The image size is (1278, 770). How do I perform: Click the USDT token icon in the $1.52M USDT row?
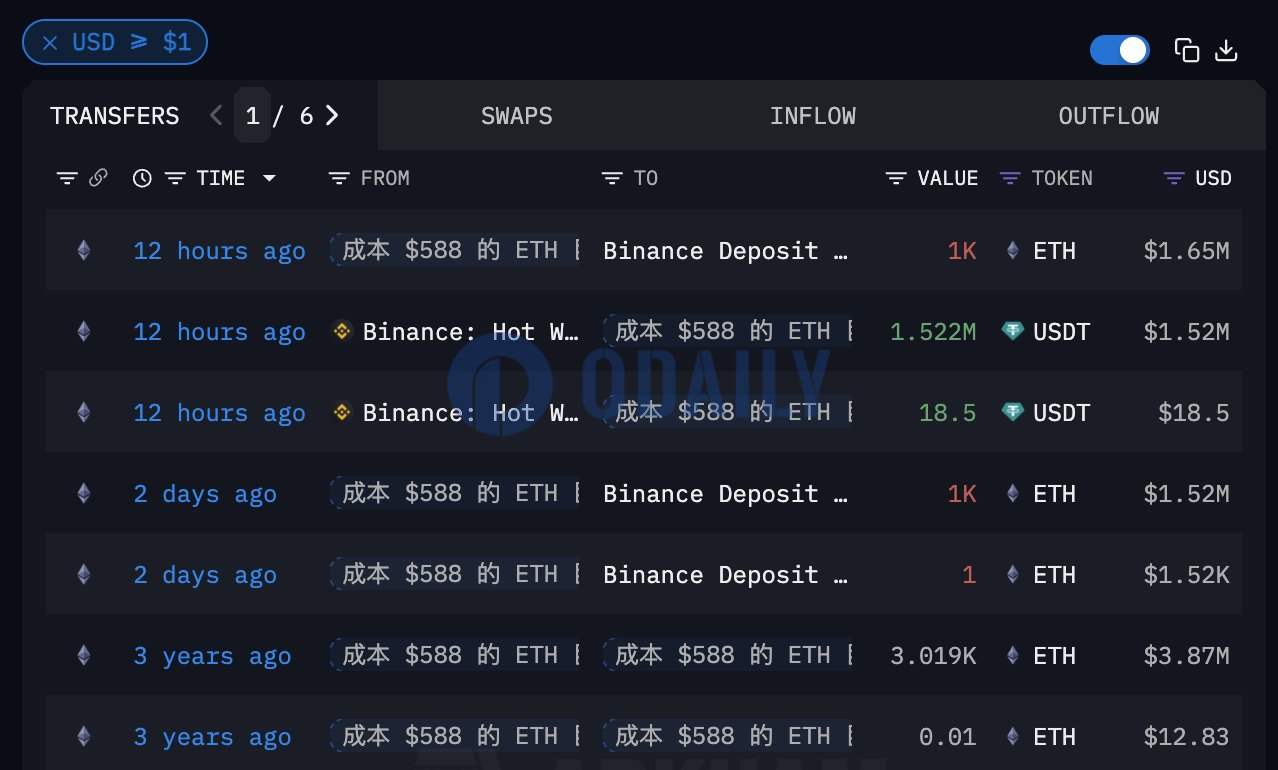click(1013, 331)
